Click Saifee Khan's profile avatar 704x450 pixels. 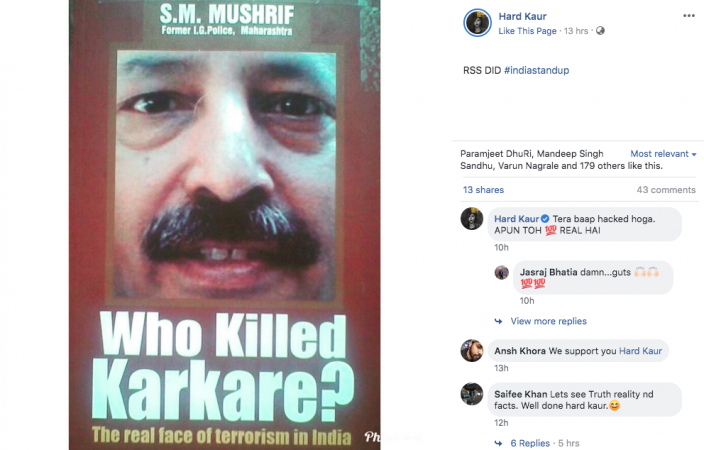[472, 394]
